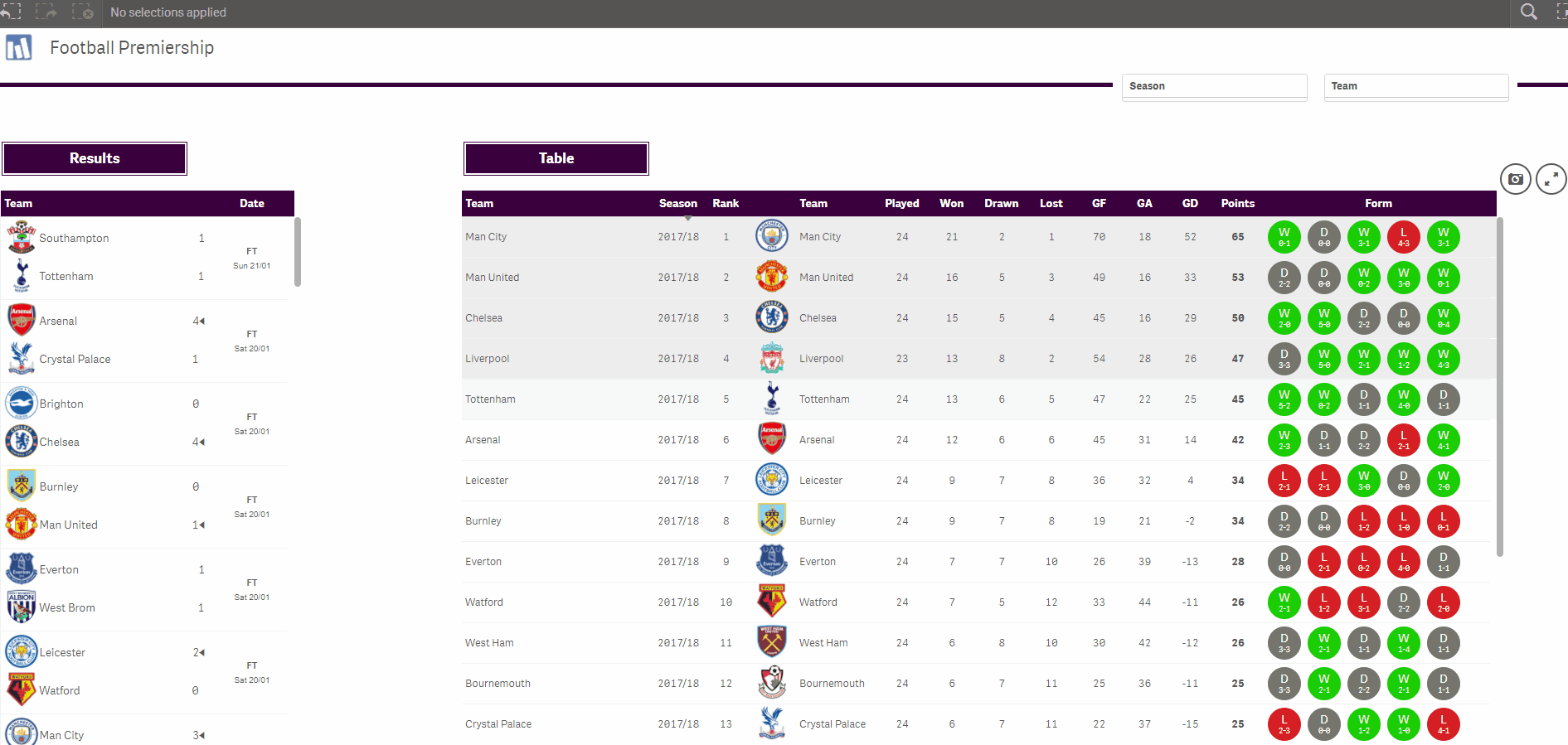This screenshot has height=745, width=1568.
Task: Click the Bournemouth crest in the table
Action: click(x=772, y=683)
